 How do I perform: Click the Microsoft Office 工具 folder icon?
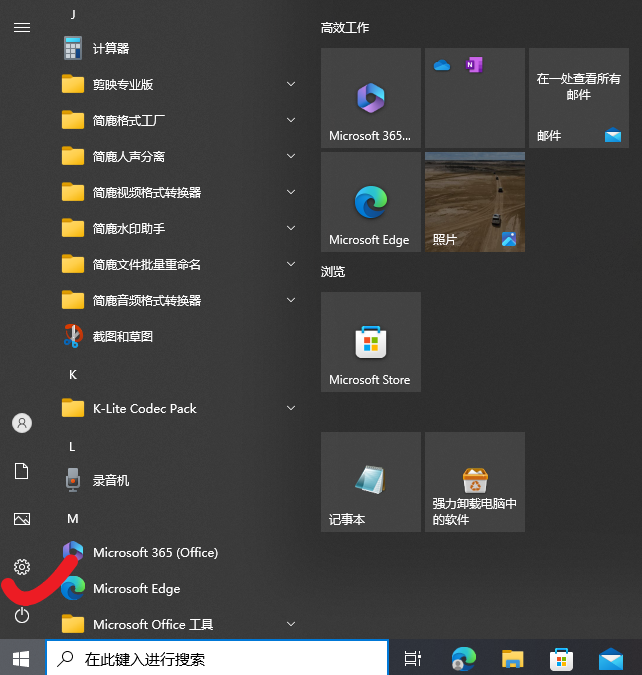(x=73, y=624)
